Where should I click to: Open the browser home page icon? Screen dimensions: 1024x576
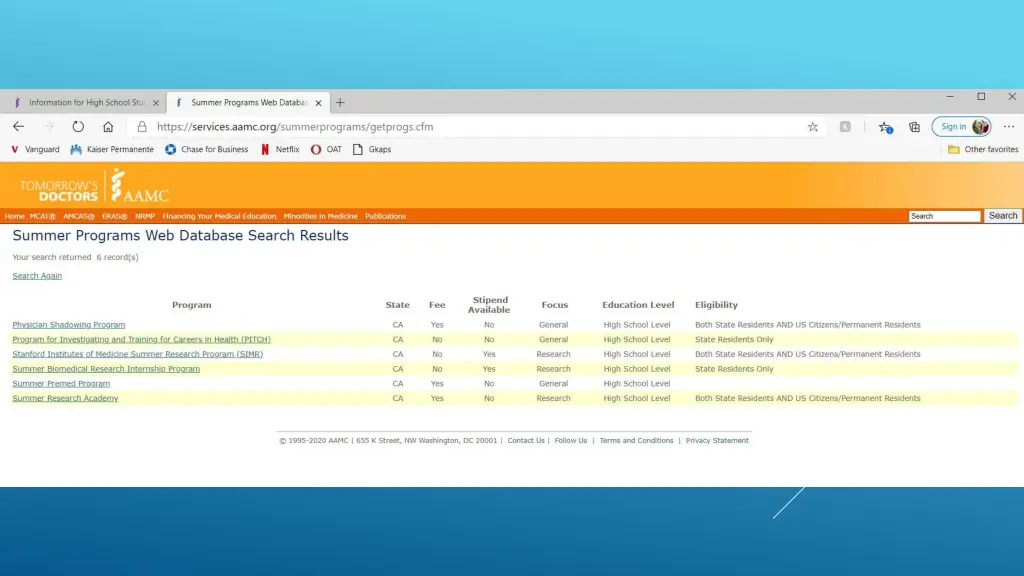[x=108, y=127]
